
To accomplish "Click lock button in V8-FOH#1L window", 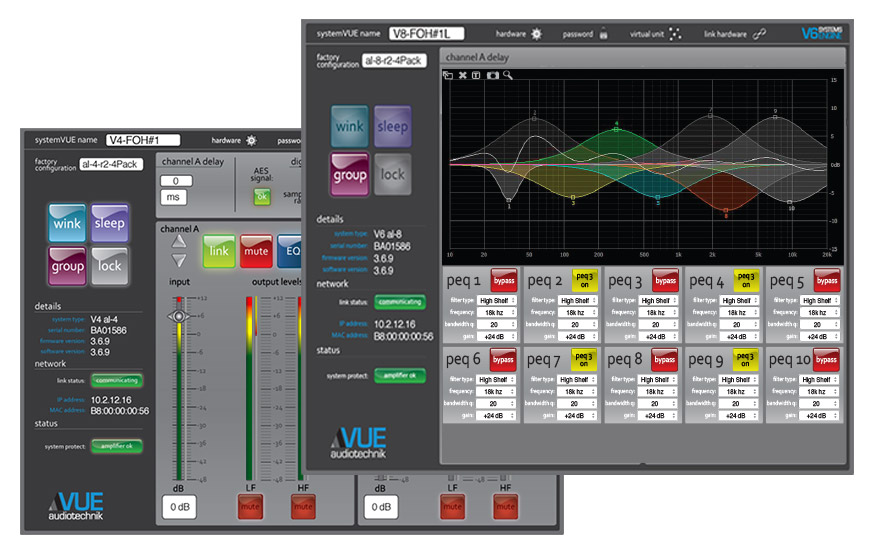I will (x=393, y=175).
